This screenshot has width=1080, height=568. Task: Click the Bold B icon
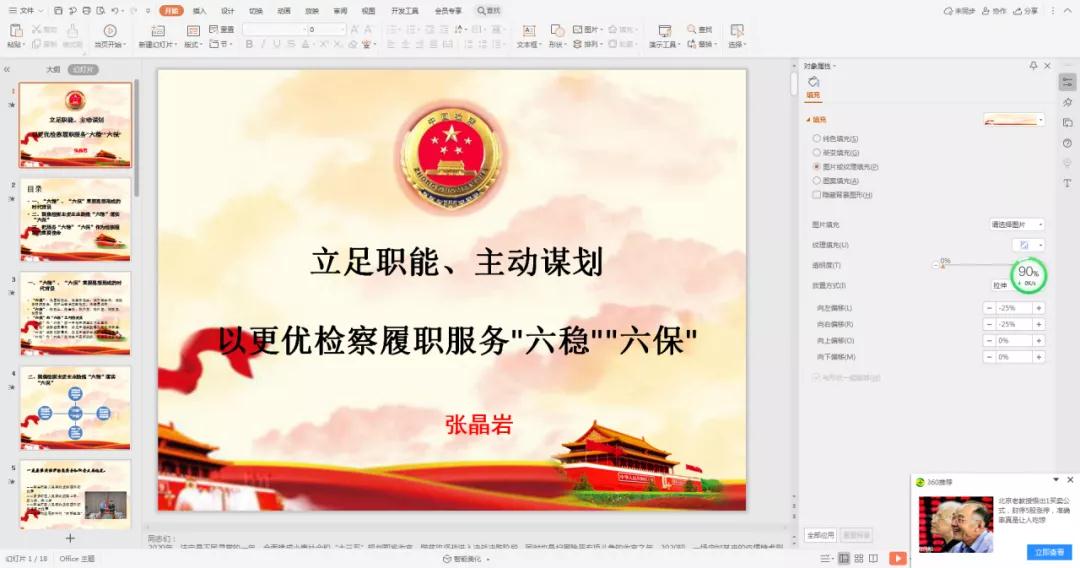point(249,44)
